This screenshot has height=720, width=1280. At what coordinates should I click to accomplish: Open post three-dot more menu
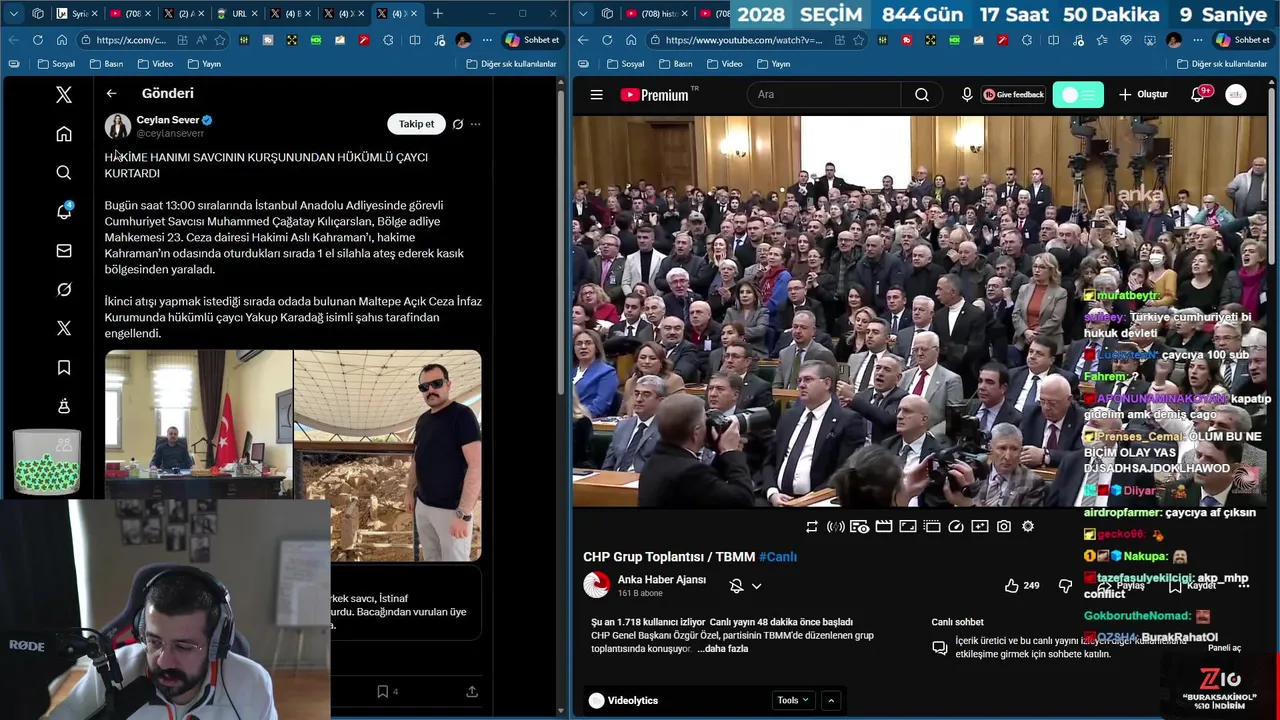(475, 124)
